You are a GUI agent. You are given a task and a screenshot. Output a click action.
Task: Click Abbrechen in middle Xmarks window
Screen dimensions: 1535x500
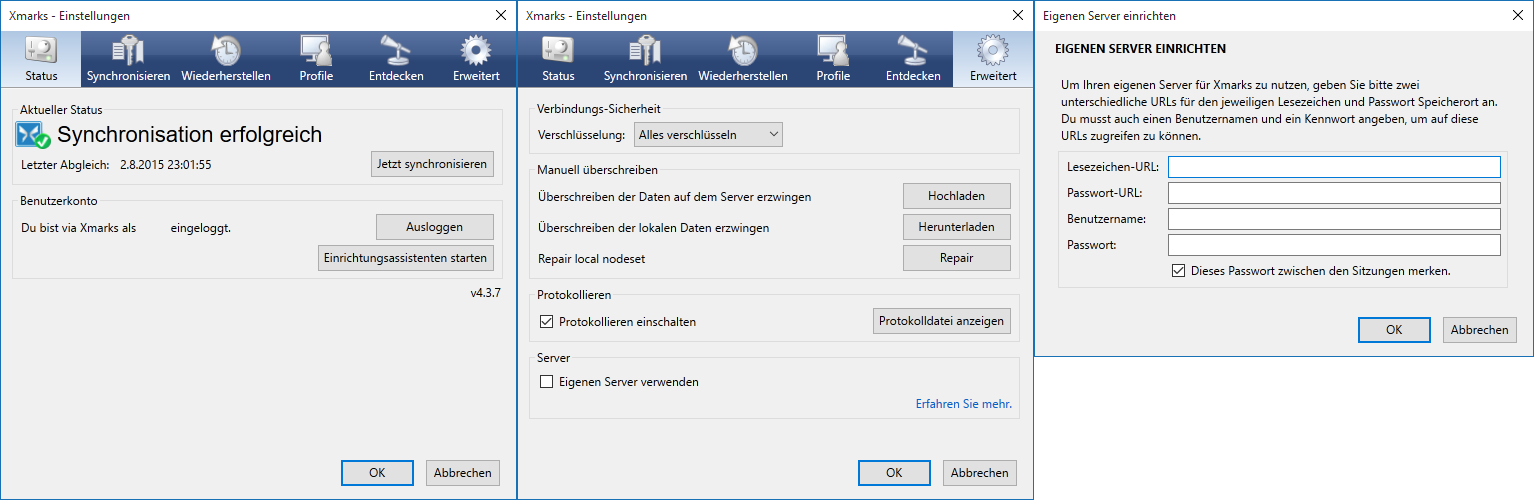pyautogui.click(x=980, y=473)
